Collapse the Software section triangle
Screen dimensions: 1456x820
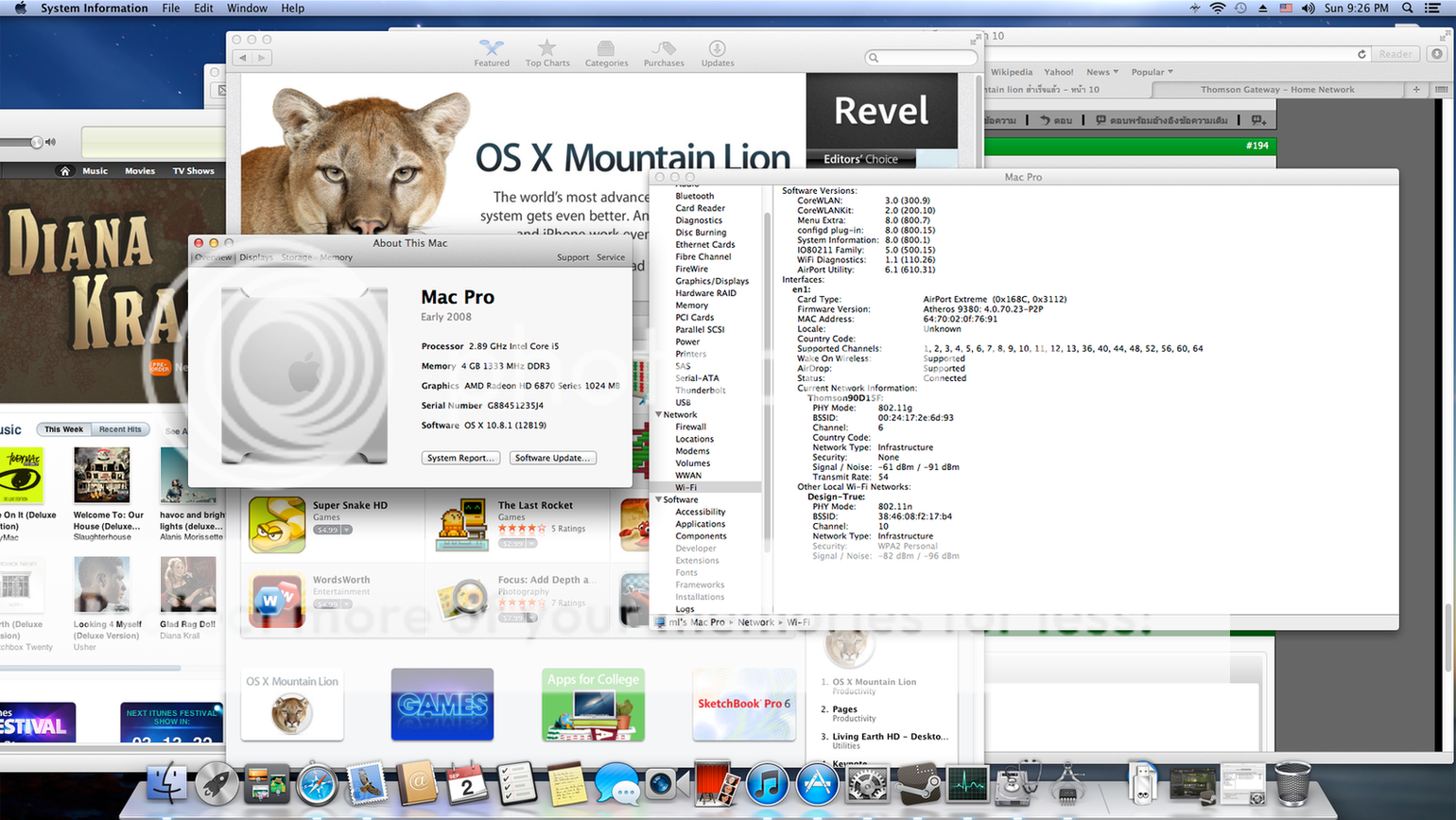[659, 499]
